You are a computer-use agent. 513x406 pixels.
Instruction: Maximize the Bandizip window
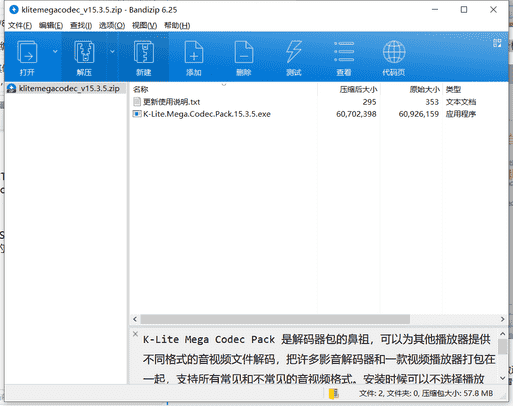tap(464, 10)
